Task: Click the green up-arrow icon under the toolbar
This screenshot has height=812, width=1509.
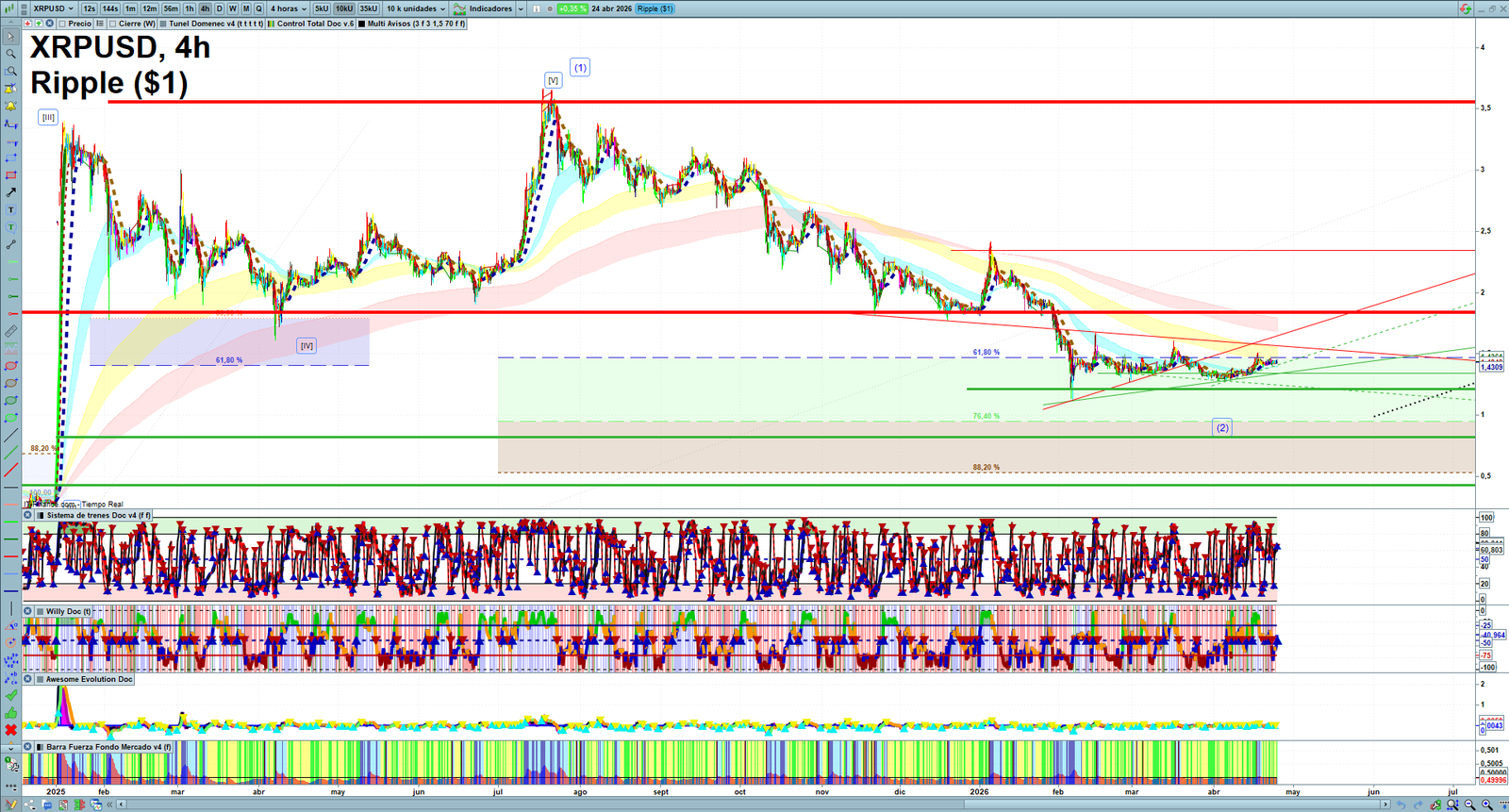Action: (x=39, y=24)
